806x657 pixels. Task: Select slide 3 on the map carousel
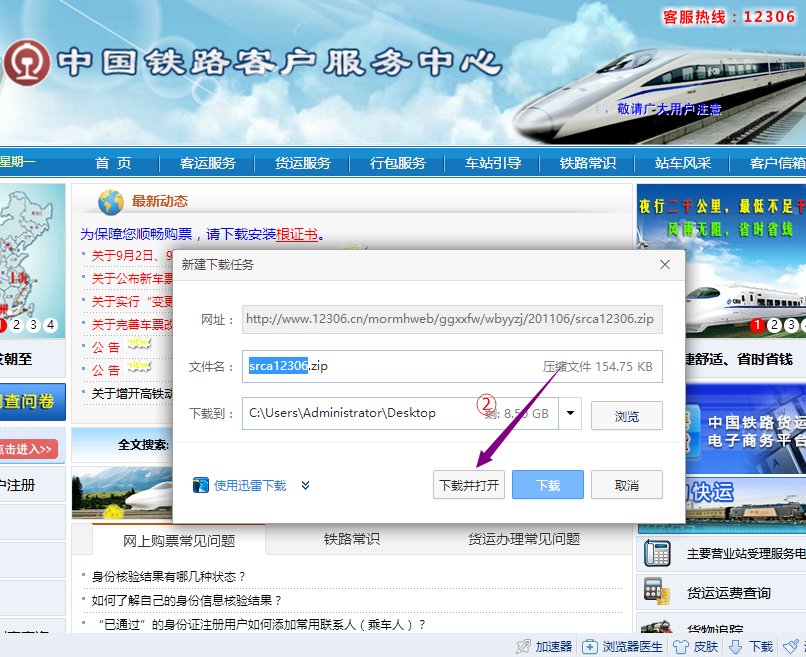[x=33, y=324]
